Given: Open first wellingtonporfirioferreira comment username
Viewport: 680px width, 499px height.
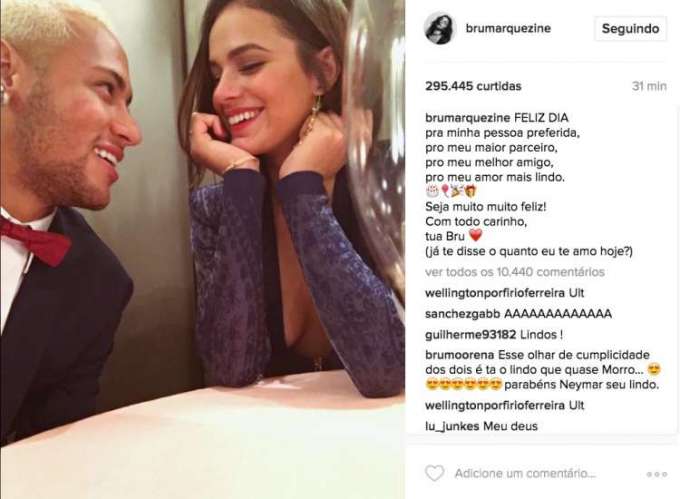Looking at the screenshot, I should point(495,293).
